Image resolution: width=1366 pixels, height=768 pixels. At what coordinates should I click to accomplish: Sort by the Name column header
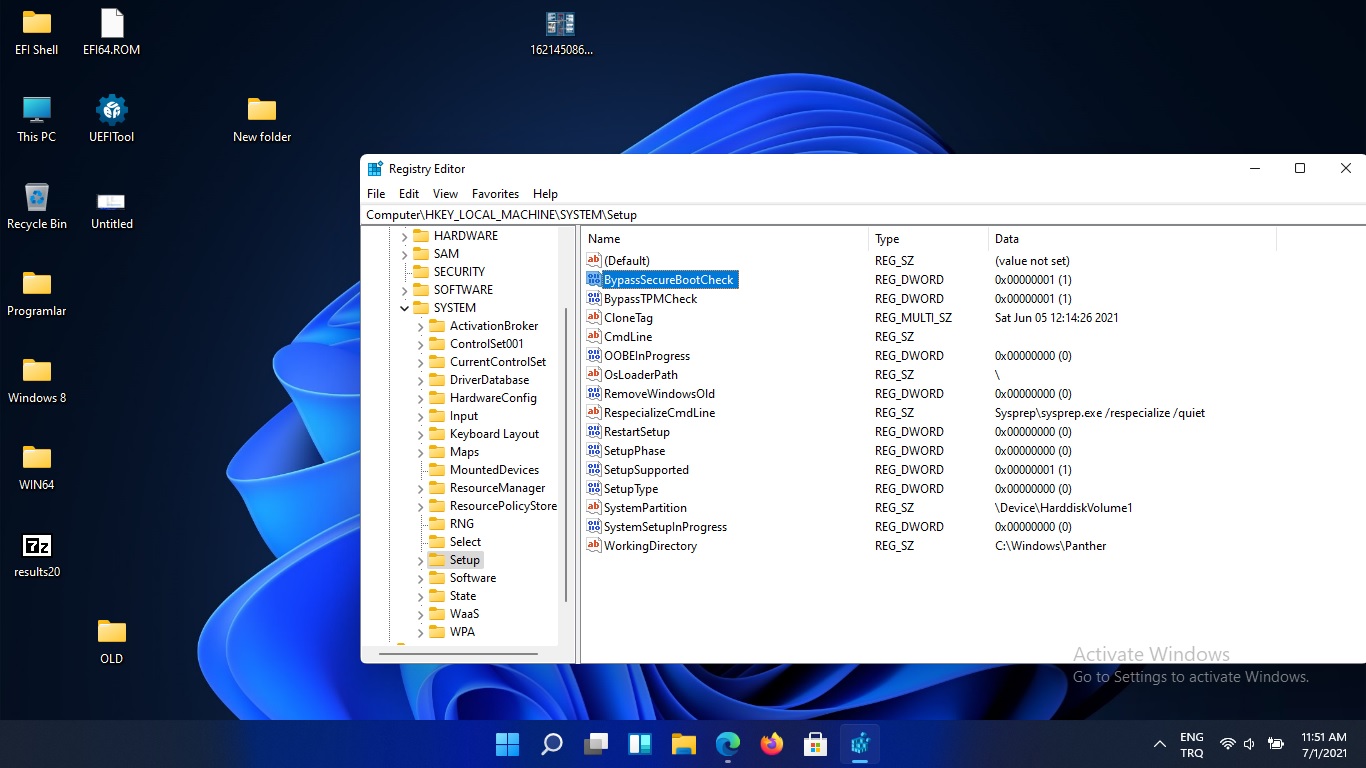pyautogui.click(x=725, y=239)
